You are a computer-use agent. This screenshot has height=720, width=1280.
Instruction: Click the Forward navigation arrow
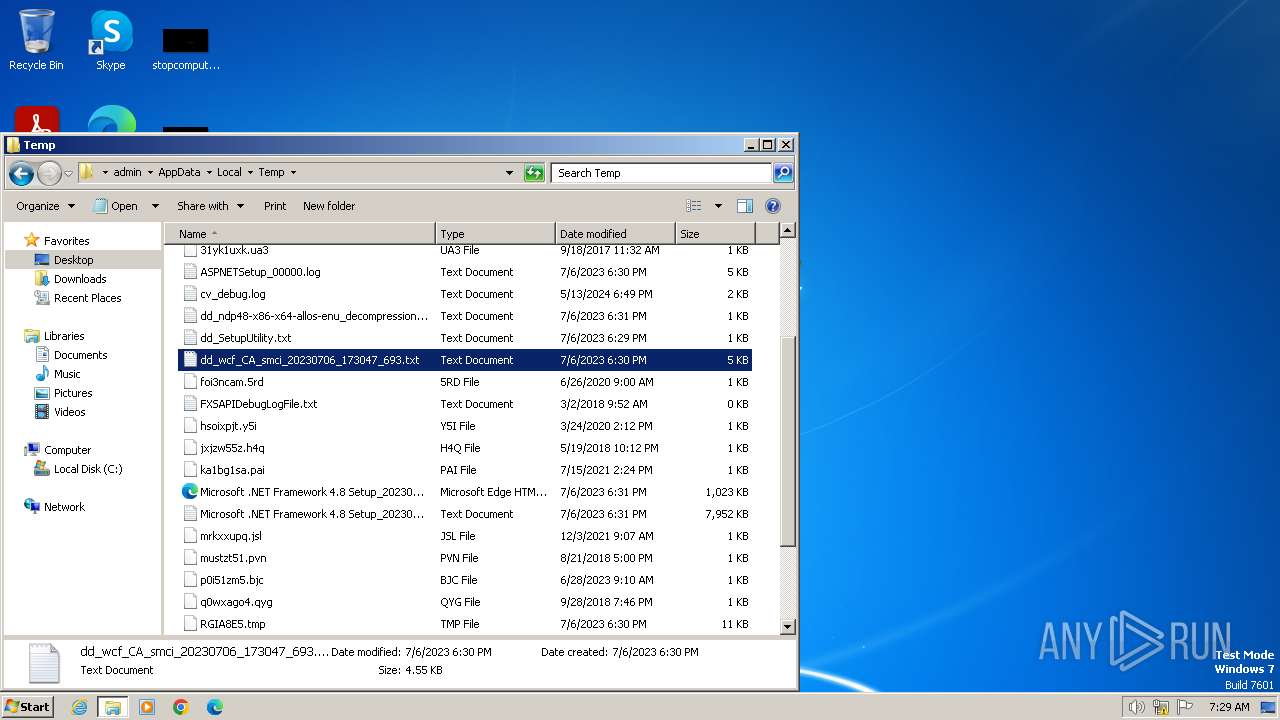coord(49,173)
